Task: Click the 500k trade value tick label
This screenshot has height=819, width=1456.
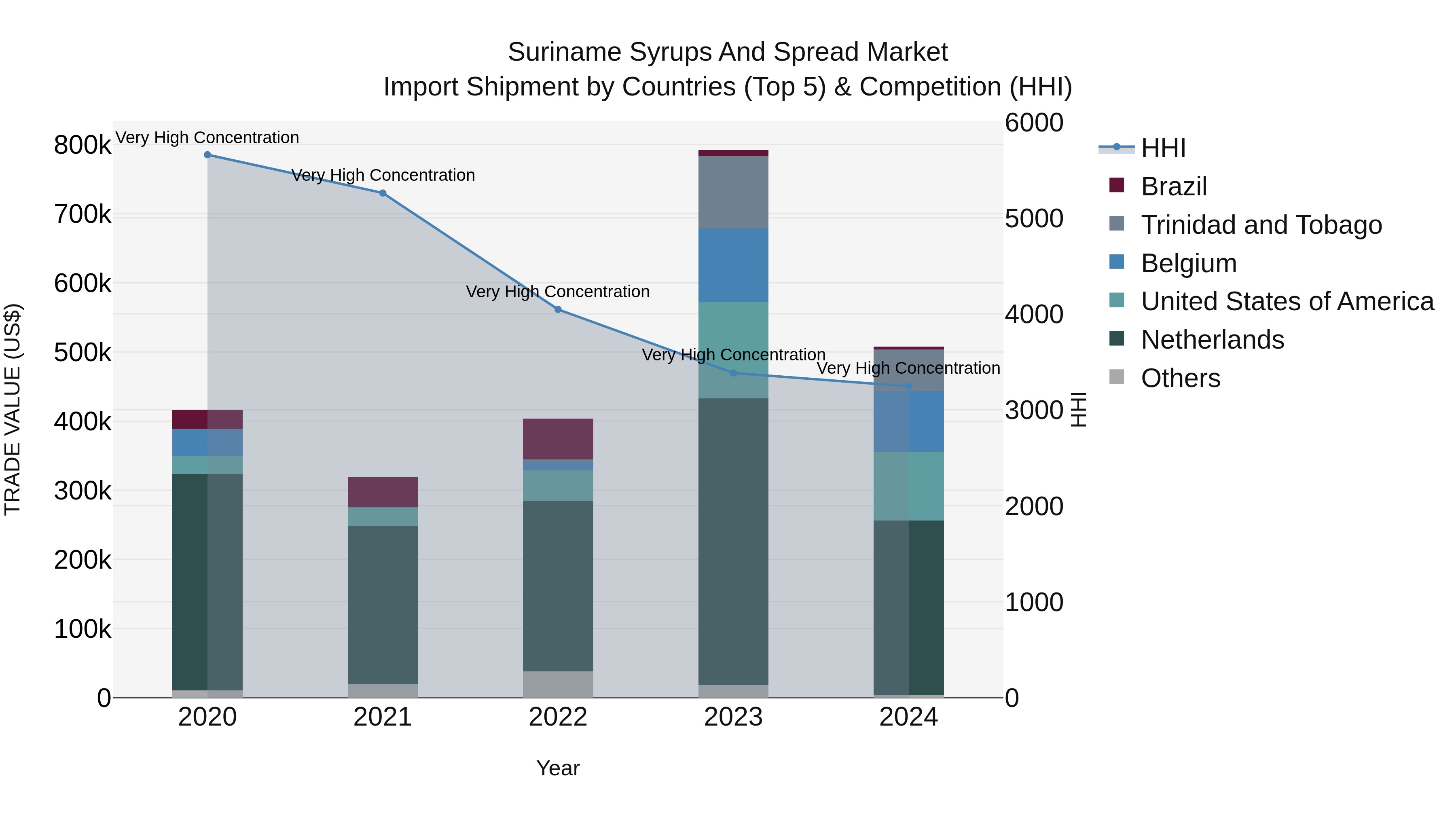Action: (x=83, y=353)
